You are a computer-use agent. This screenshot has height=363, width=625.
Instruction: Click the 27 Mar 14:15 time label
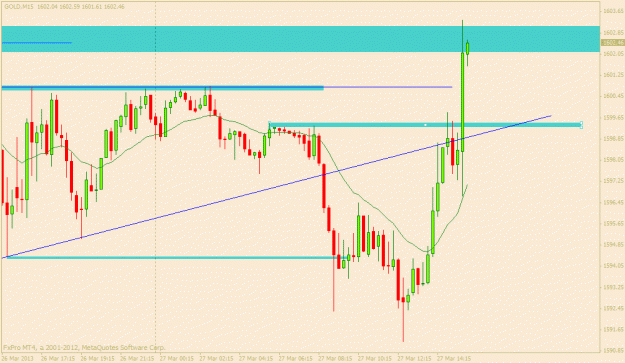tap(454, 358)
